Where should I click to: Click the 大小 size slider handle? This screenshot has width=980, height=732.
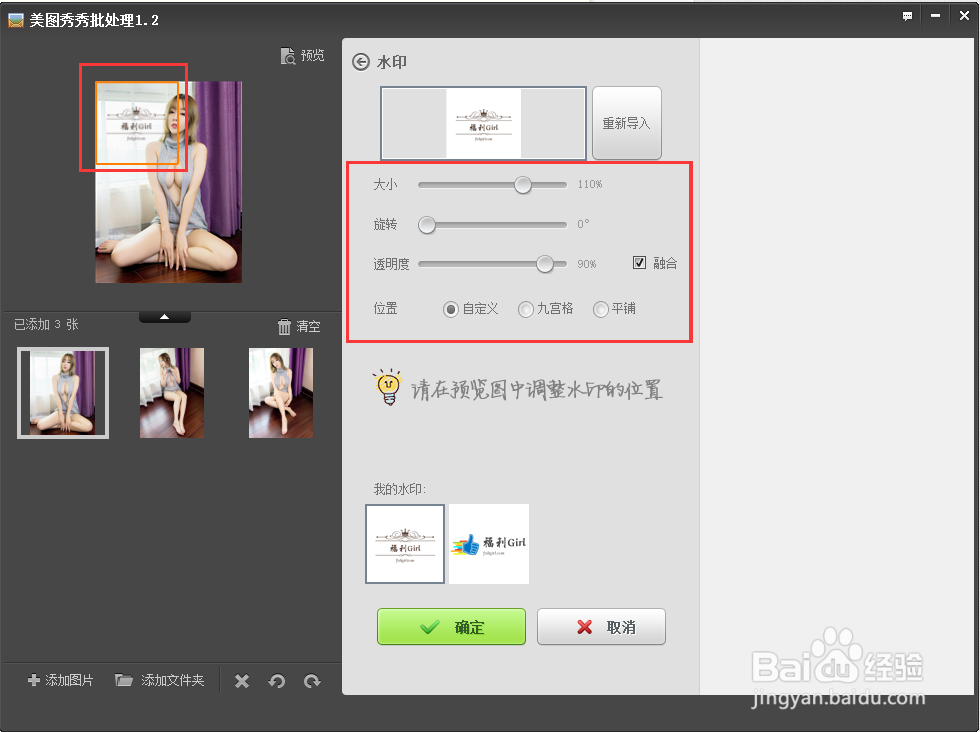(523, 185)
